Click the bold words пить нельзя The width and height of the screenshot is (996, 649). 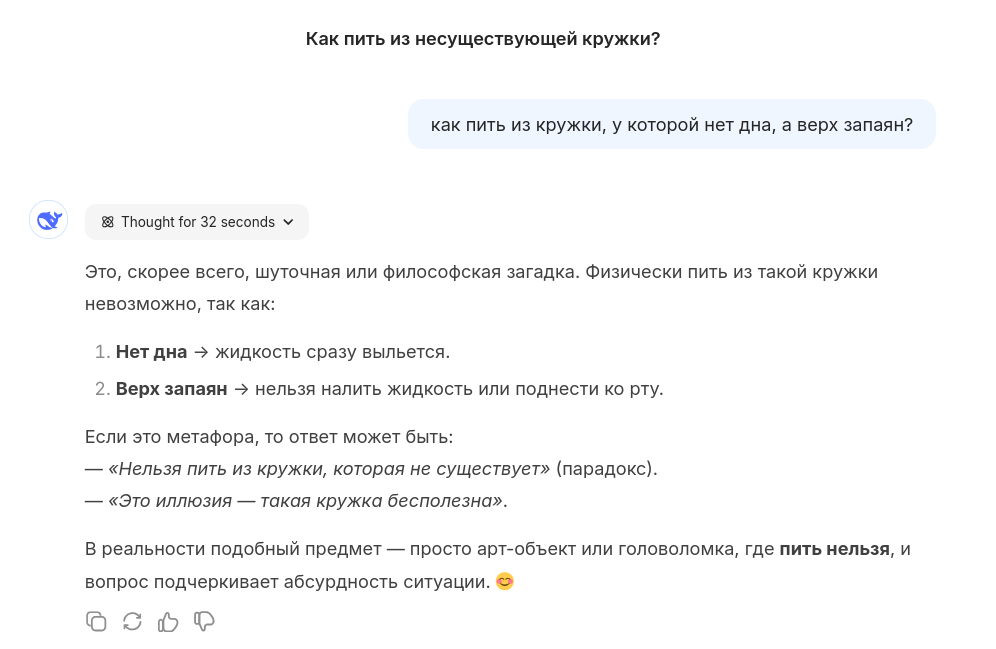(x=834, y=549)
